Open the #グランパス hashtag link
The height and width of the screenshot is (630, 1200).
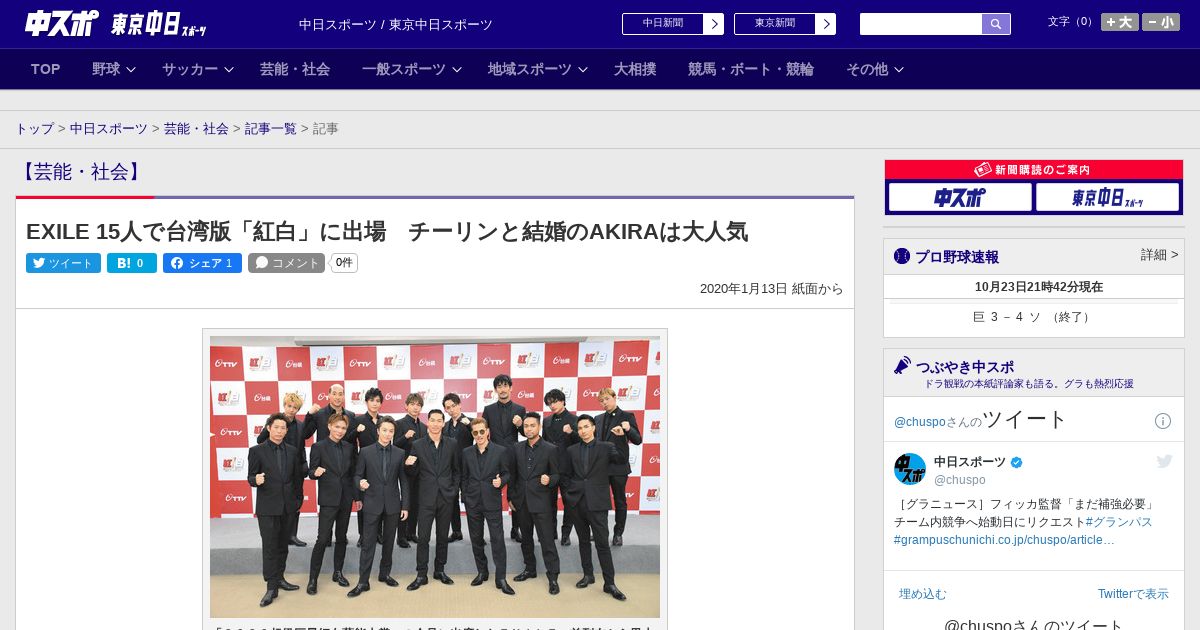pos(1119,522)
